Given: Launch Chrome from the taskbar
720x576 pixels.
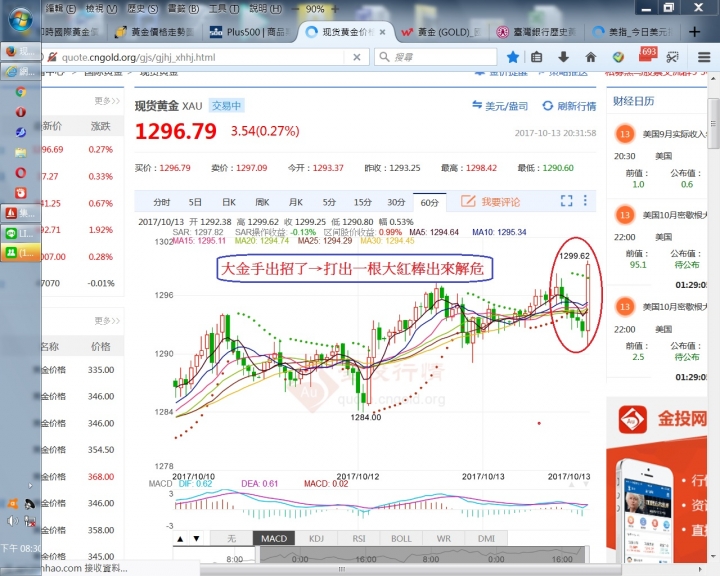Looking at the screenshot, I should 20,92.
